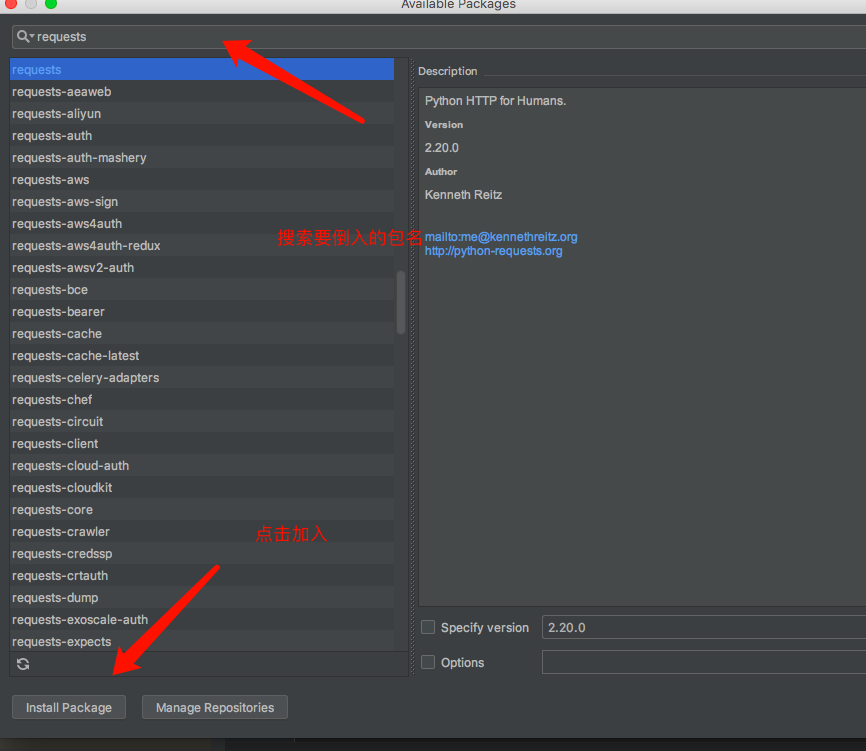Viewport: 866px width, 751px height.
Task: Select the requests-cache package
Action: coord(202,334)
